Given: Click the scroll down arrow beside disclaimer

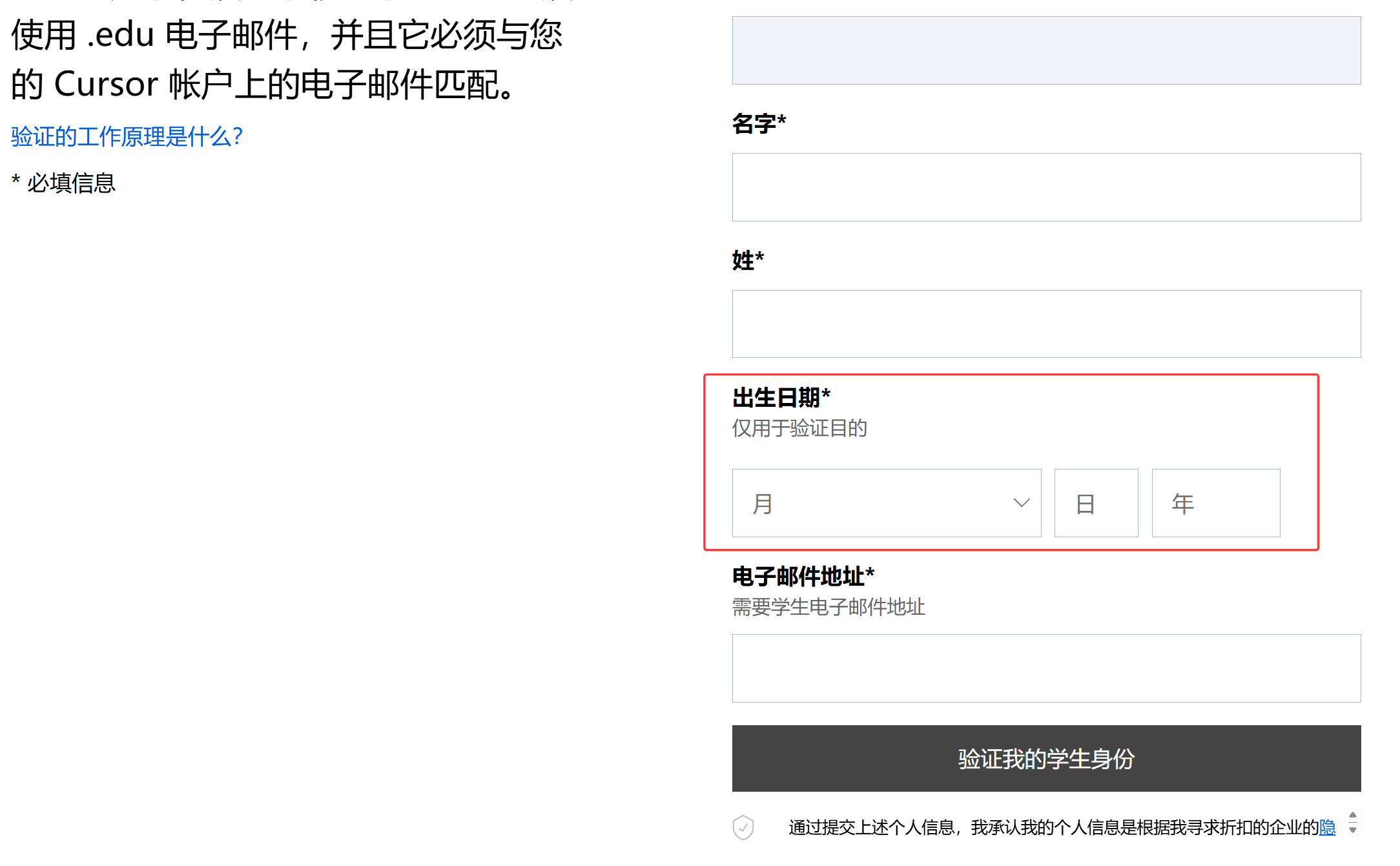Looking at the screenshot, I should click(x=1353, y=830).
